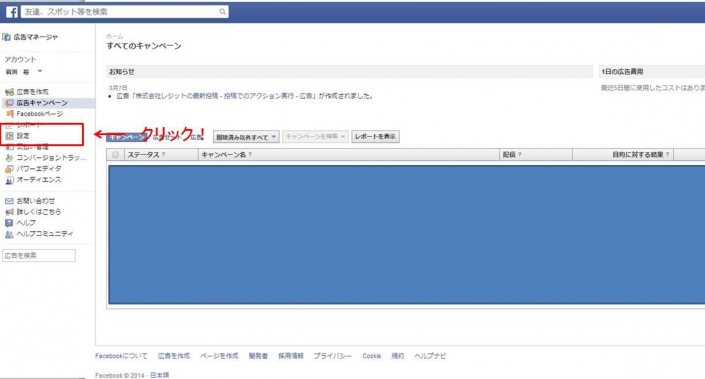Click the 1日の広告費用 panel heading
Screen dimensions: 705x379
pyautogui.click(x=622, y=71)
